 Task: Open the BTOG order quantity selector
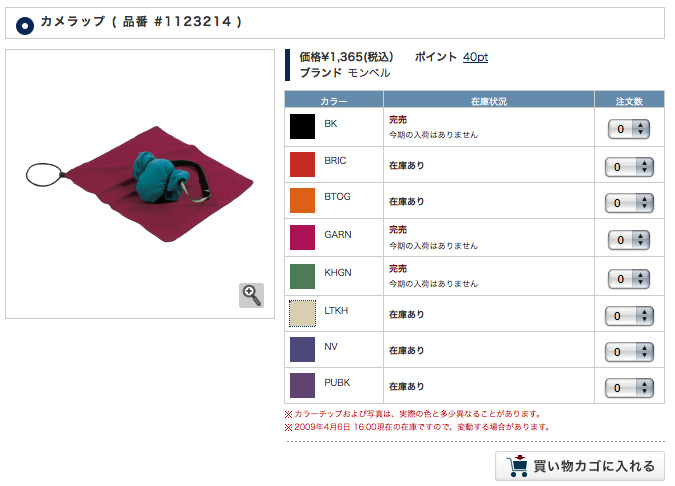tap(629, 203)
